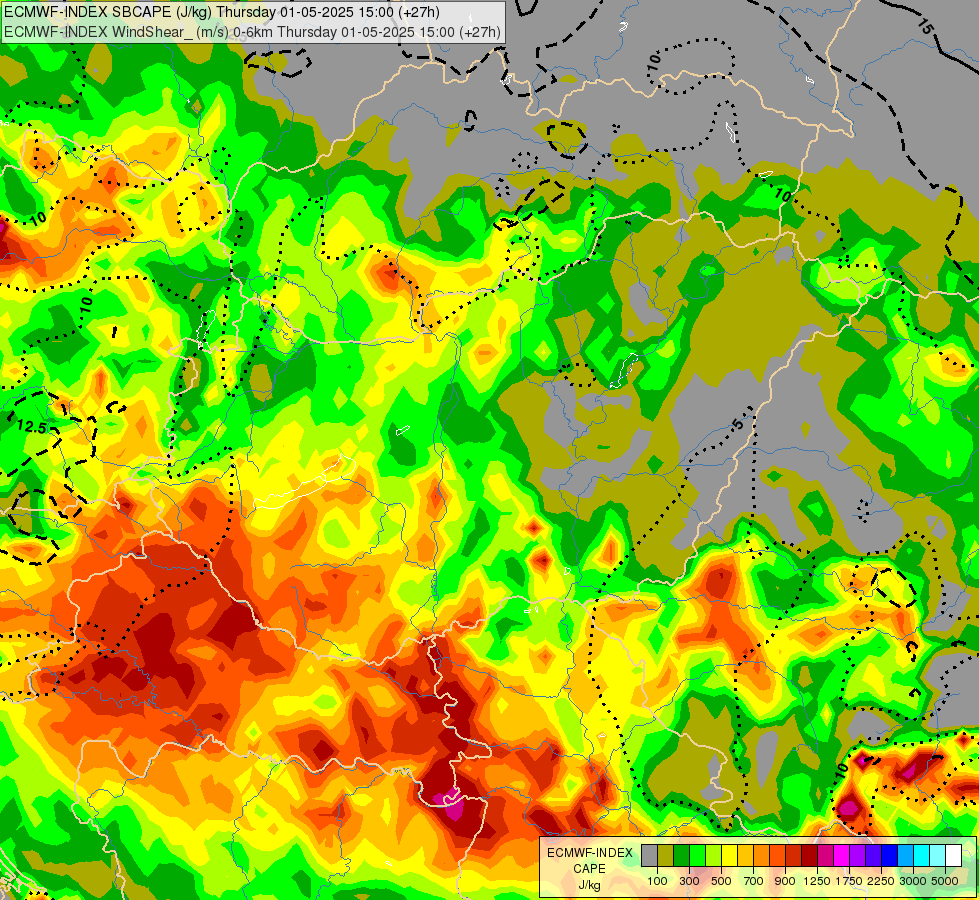The height and width of the screenshot is (900, 979).
Task: Click the legend's ECMWF-INDEX label
Action: point(589,853)
